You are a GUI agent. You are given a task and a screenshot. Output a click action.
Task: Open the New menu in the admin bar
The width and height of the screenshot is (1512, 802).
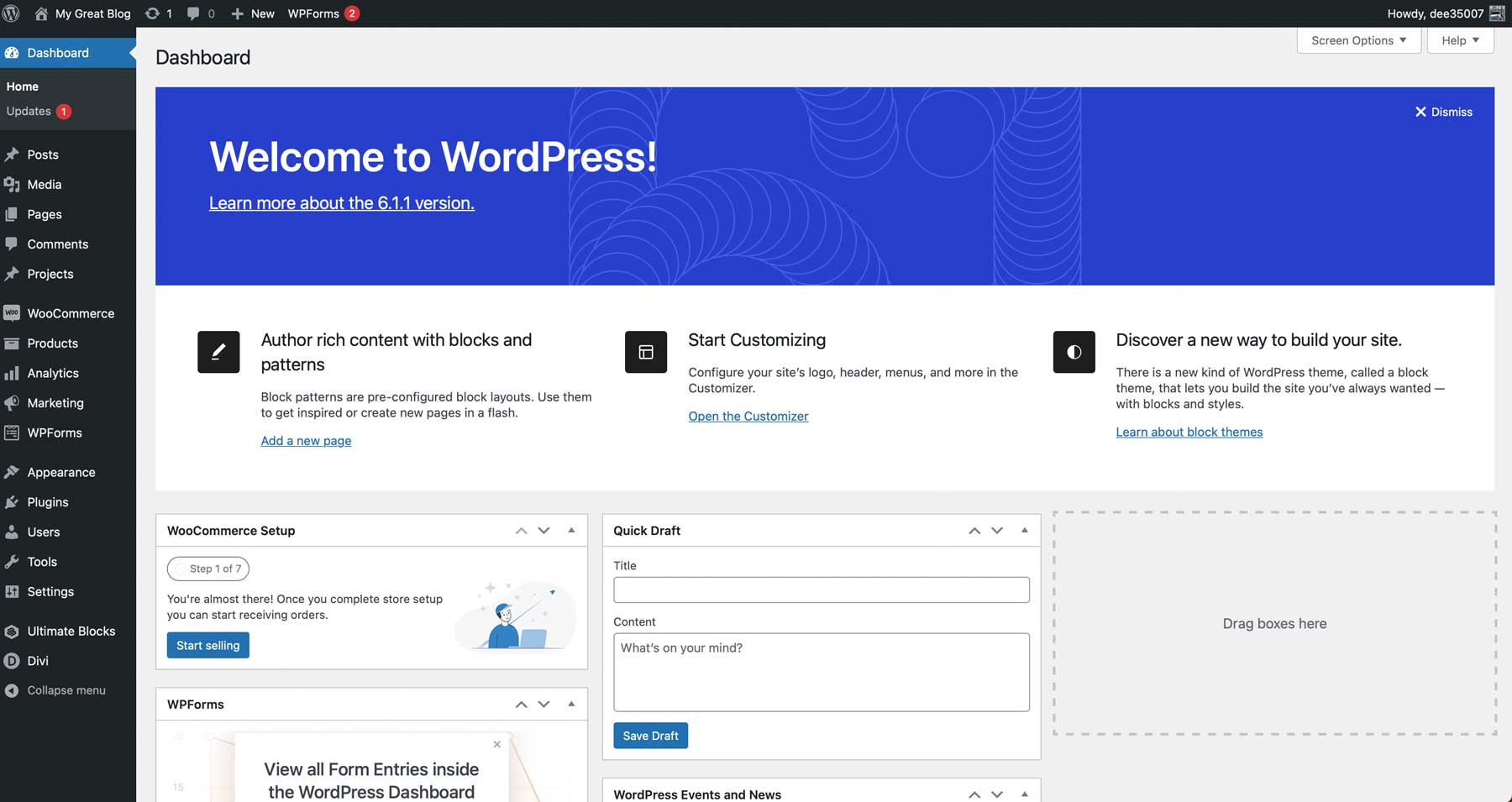click(252, 13)
